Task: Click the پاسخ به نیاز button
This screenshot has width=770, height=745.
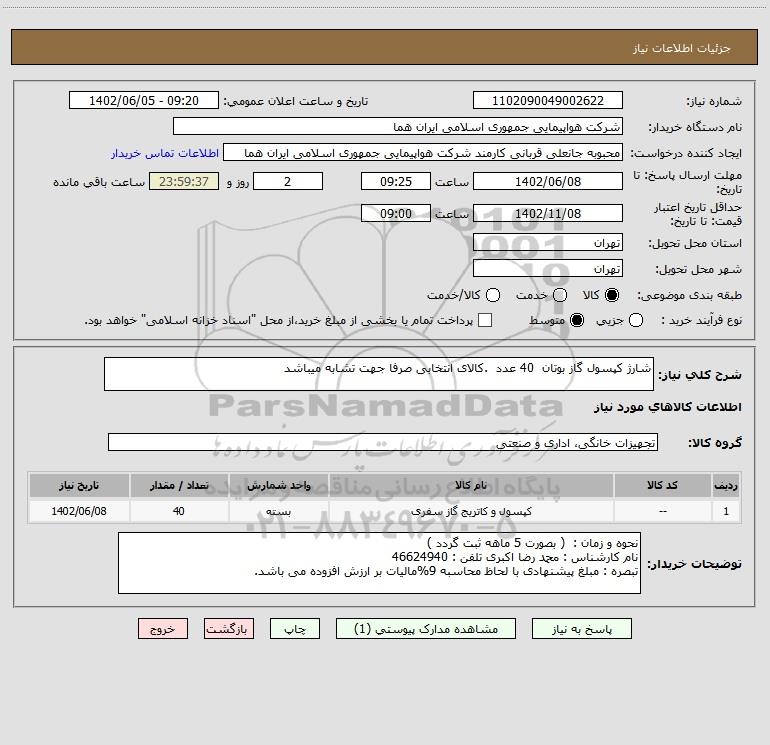Action: (x=582, y=629)
